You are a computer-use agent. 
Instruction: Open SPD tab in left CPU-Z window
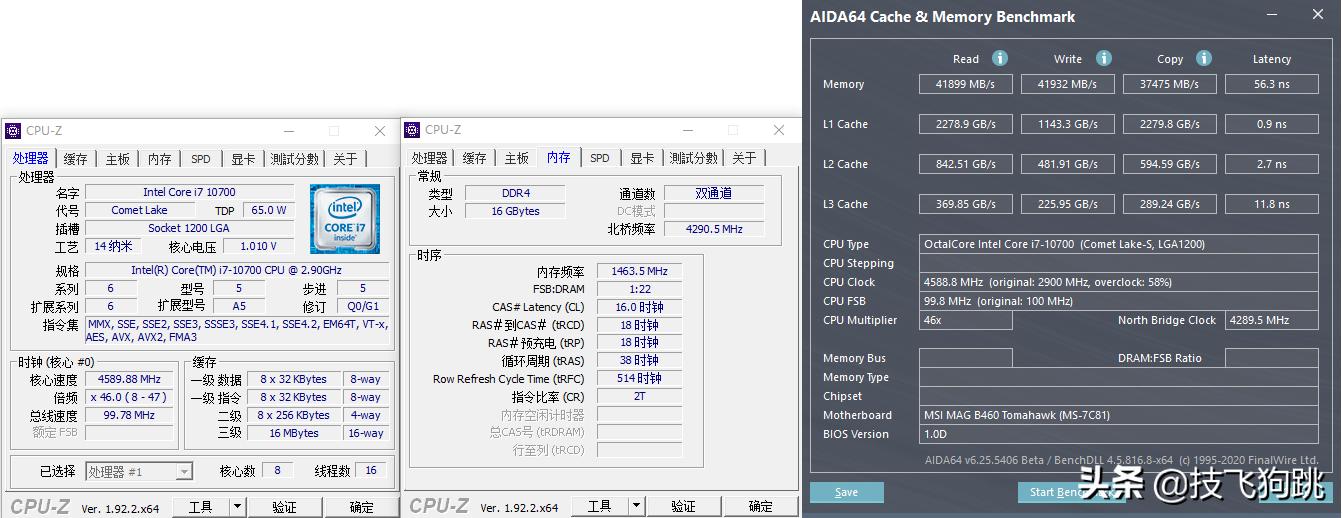click(x=201, y=159)
